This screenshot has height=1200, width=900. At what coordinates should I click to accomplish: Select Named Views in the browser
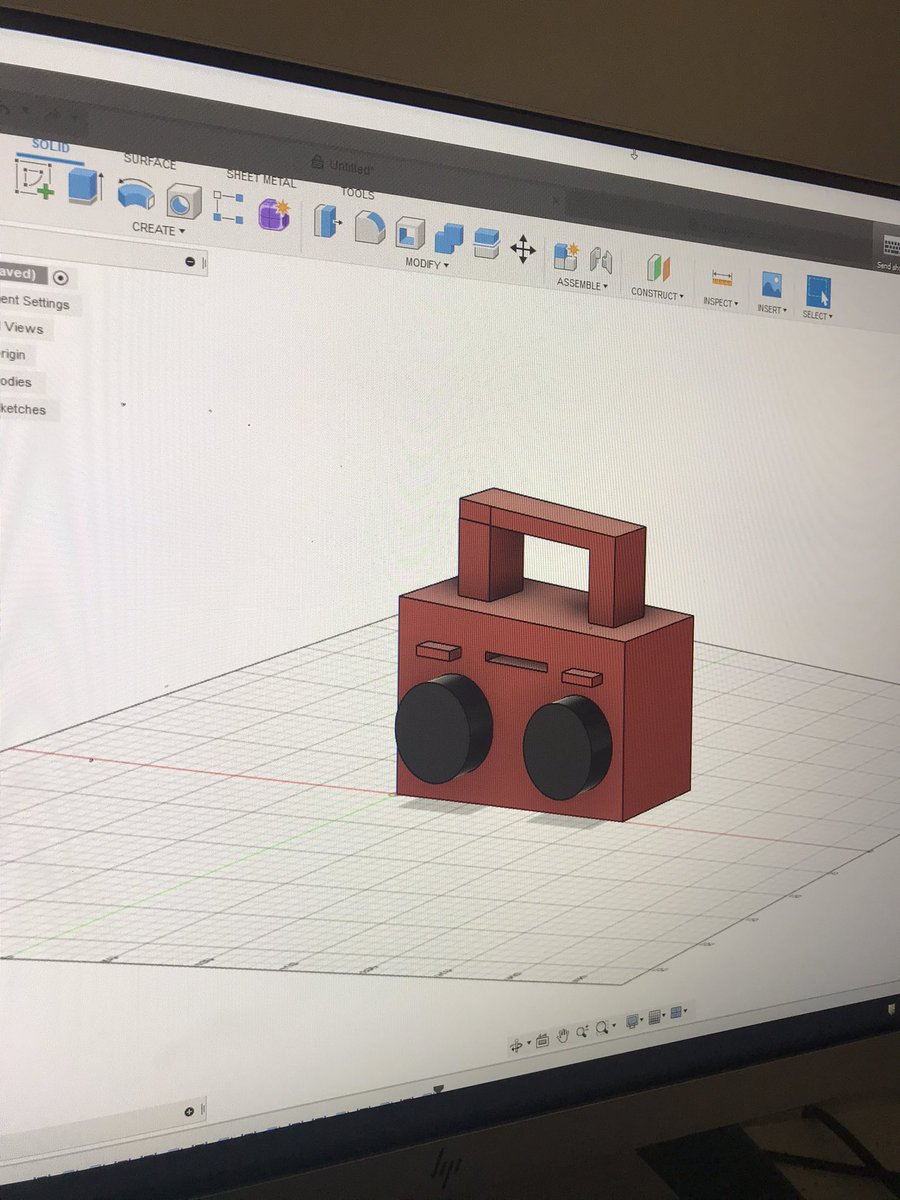tap(22, 328)
